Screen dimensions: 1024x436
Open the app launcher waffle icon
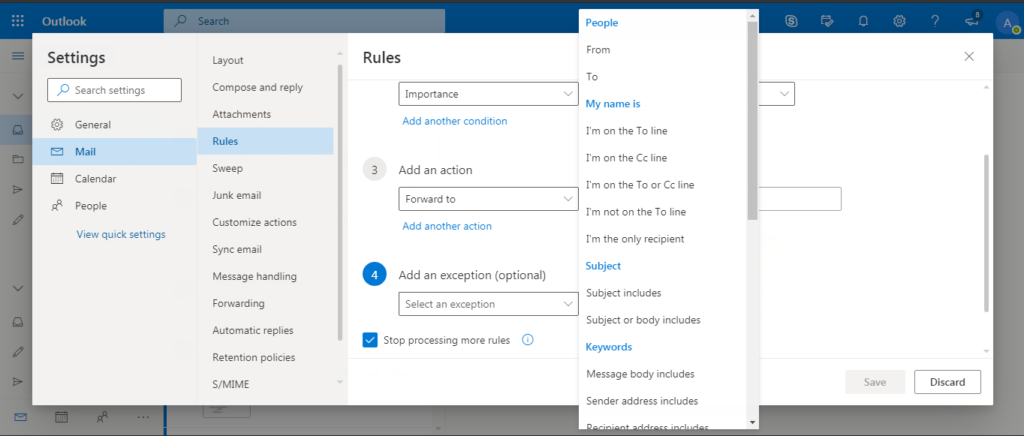(x=18, y=21)
